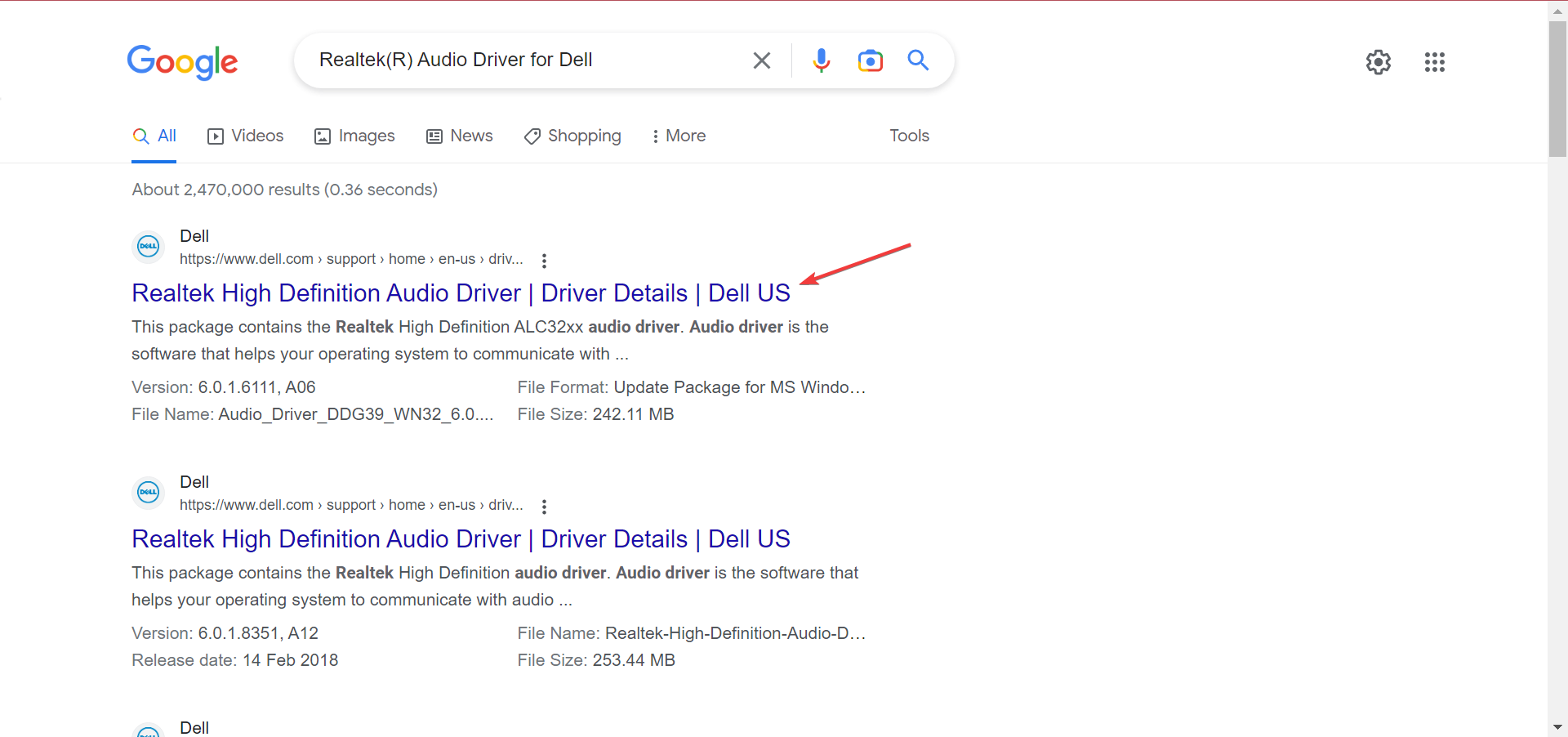Open the Tools options

click(909, 136)
